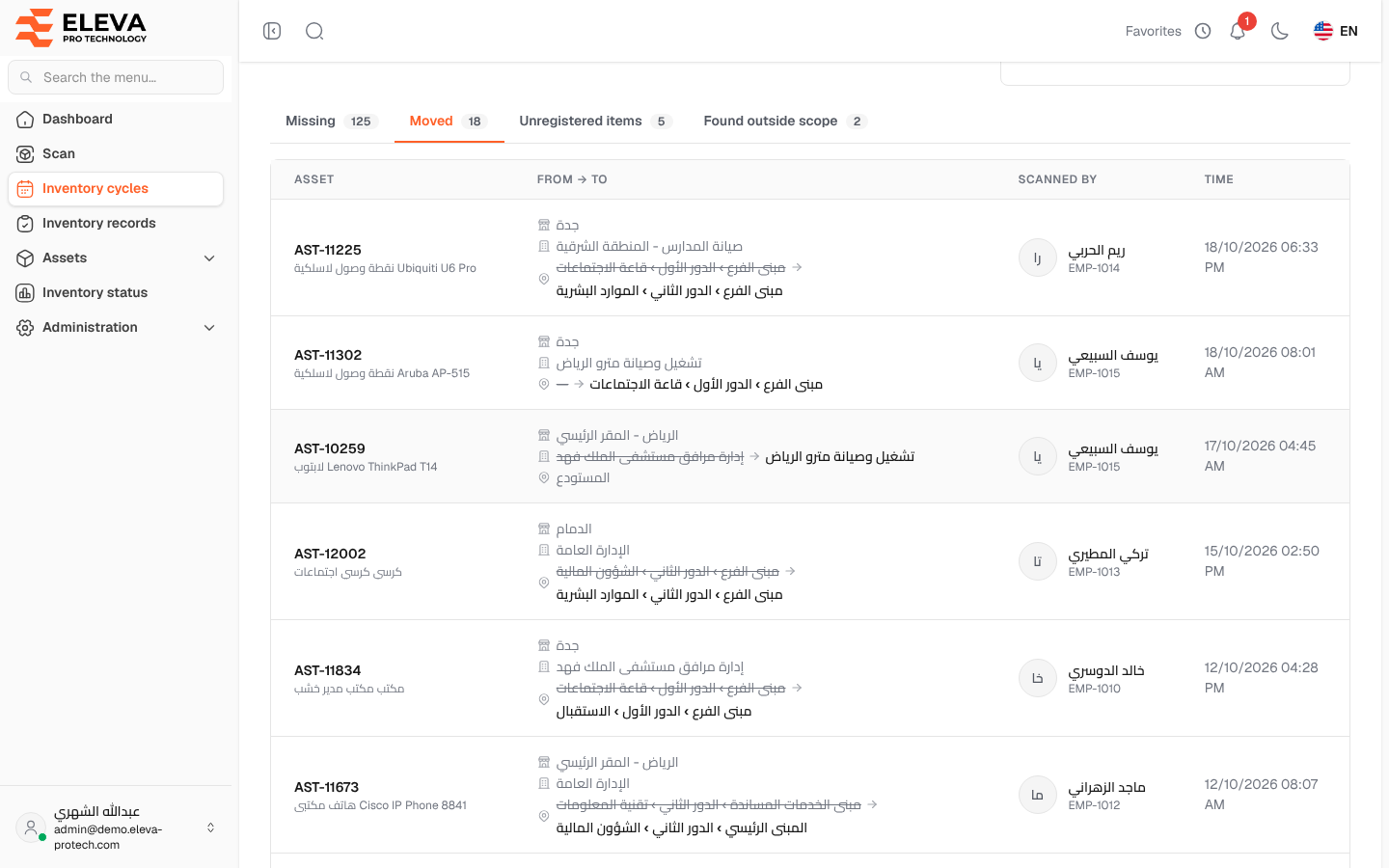Click the Inventory records clipboard icon
The width and height of the screenshot is (1389, 868).
(25, 224)
